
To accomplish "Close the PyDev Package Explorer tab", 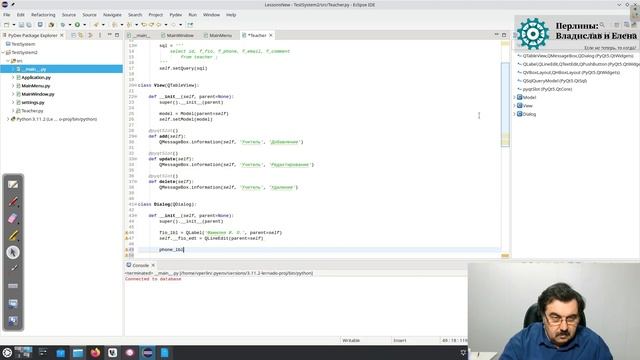I will (62, 36).
